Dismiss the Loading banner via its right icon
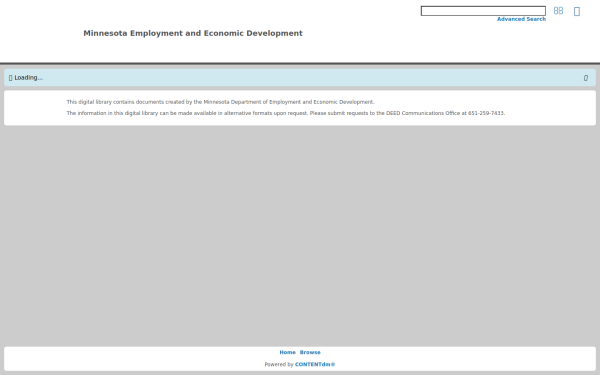 (585, 78)
